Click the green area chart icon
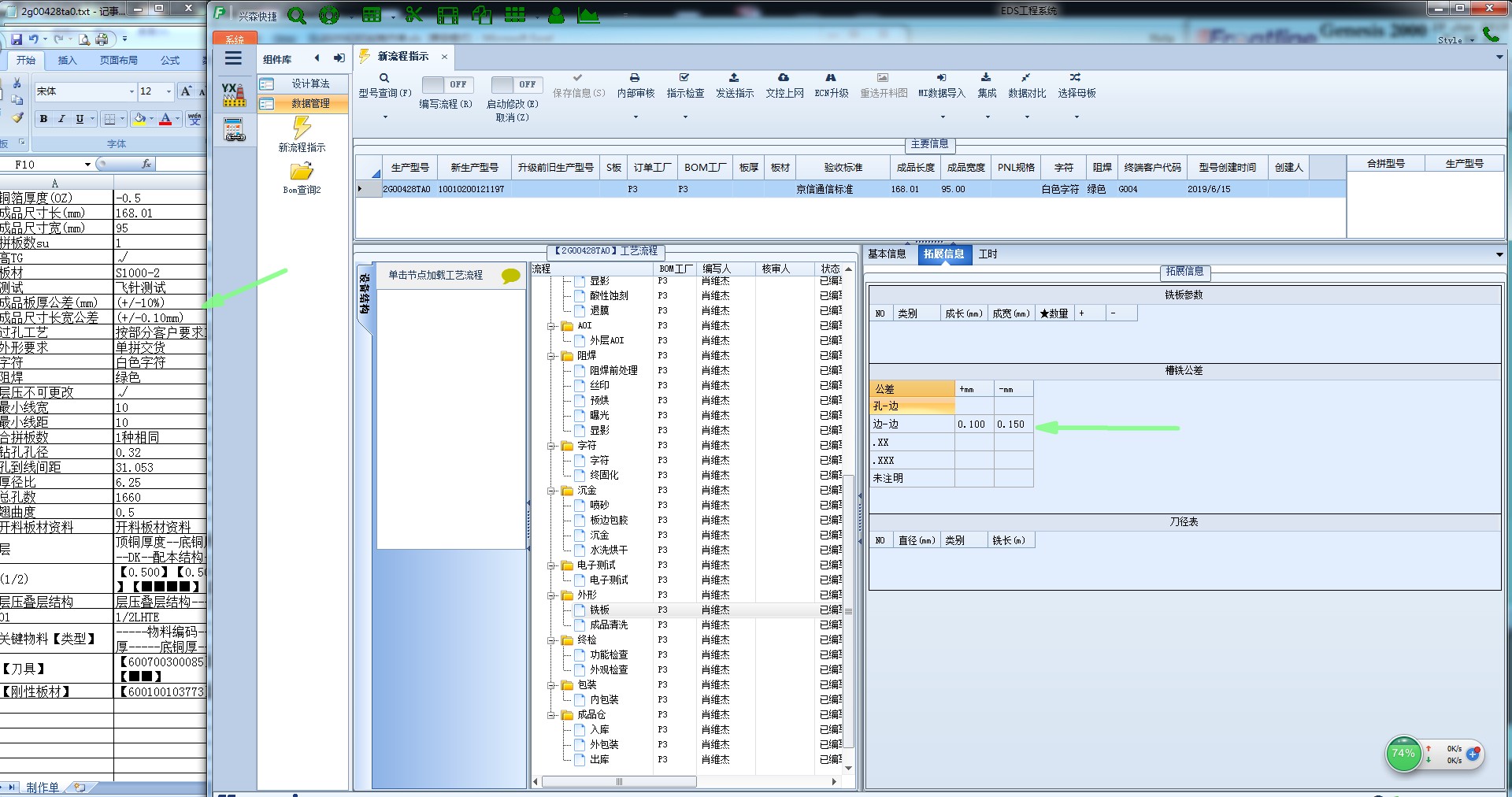Image resolution: width=1512 pixels, height=797 pixels. [588, 14]
